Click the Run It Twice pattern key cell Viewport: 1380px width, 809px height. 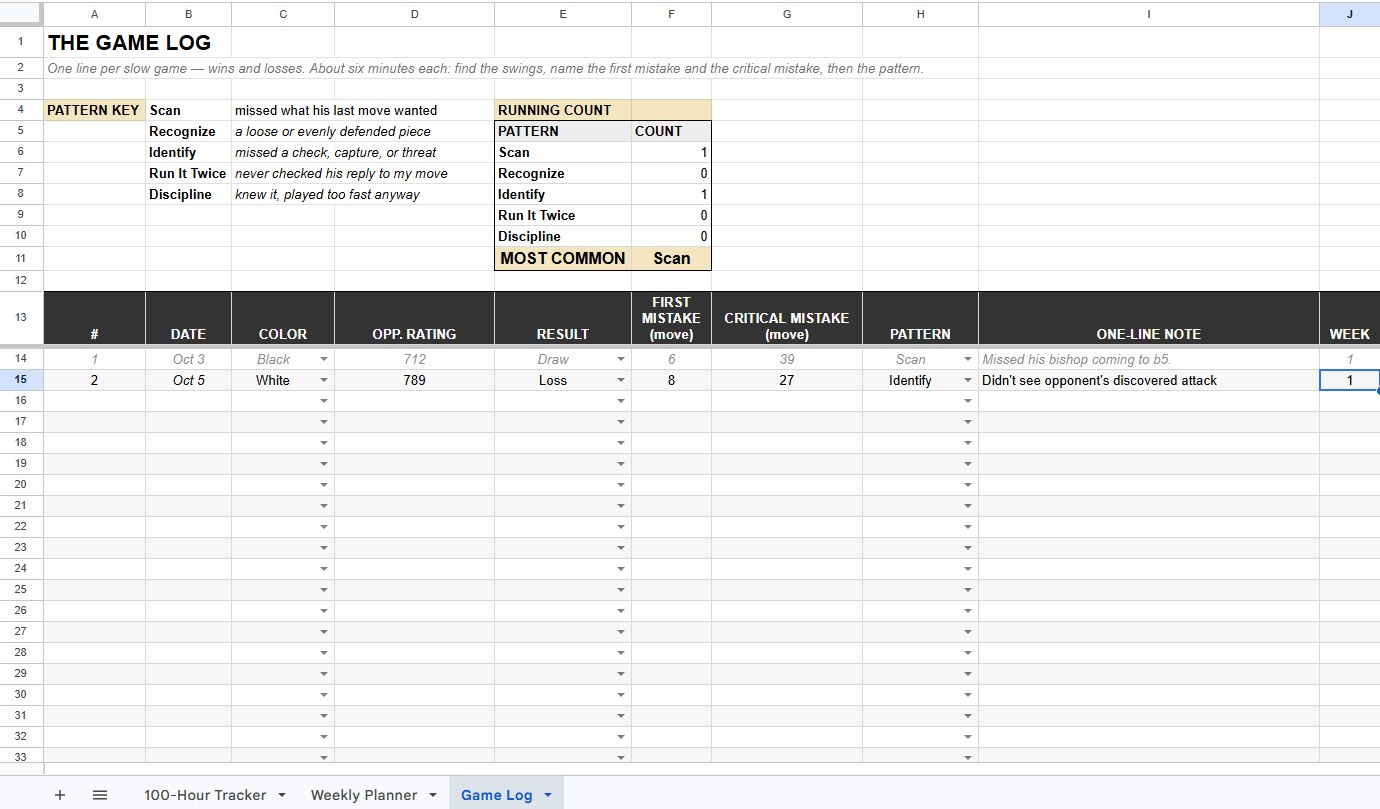pos(188,173)
